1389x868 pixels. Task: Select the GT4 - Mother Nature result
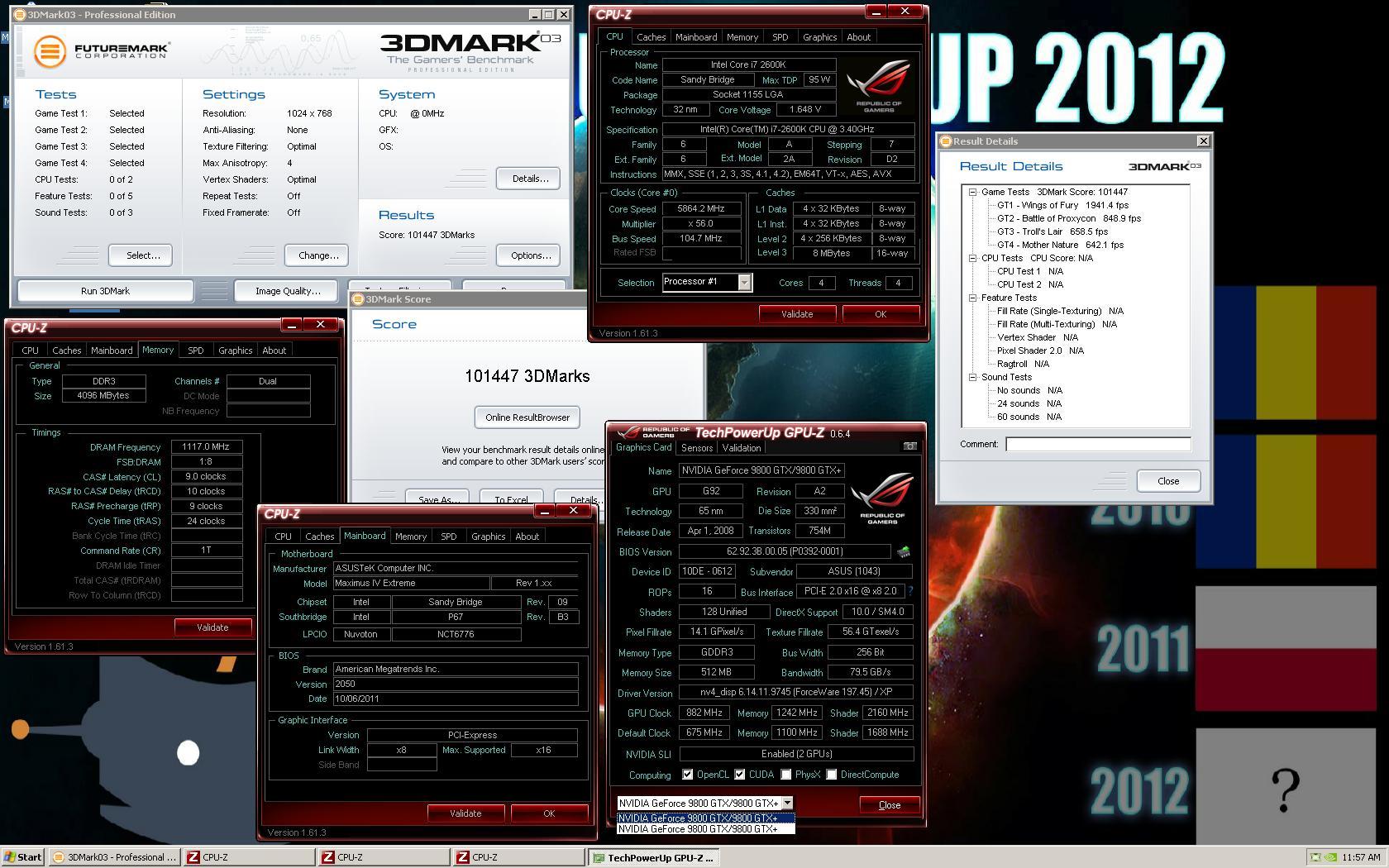pos(1060,245)
